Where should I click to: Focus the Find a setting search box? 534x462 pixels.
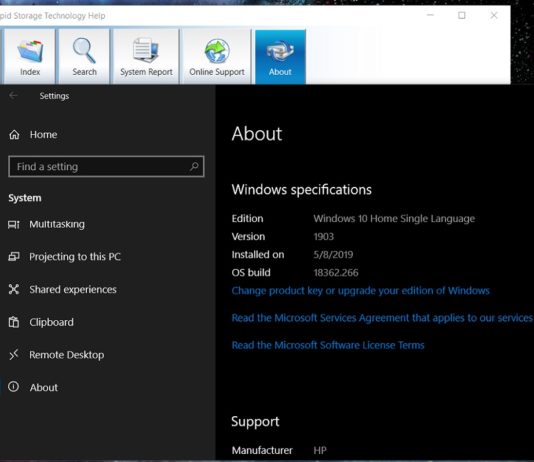(106, 166)
